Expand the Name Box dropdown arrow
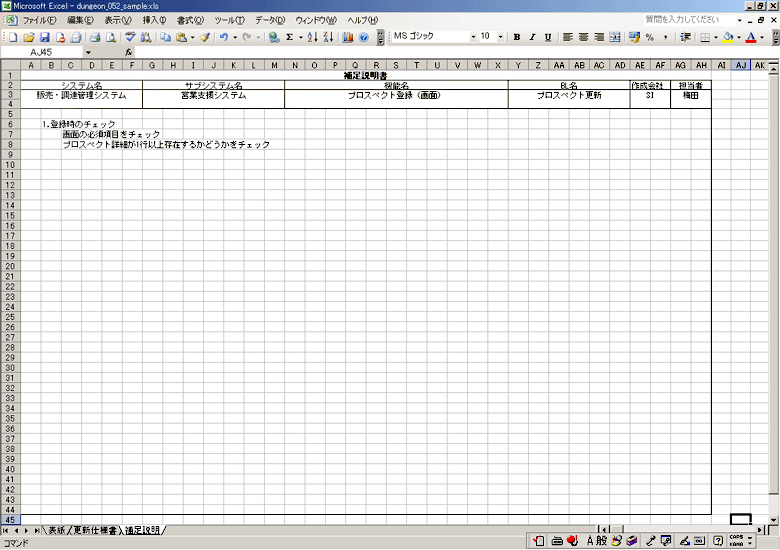 (88, 52)
